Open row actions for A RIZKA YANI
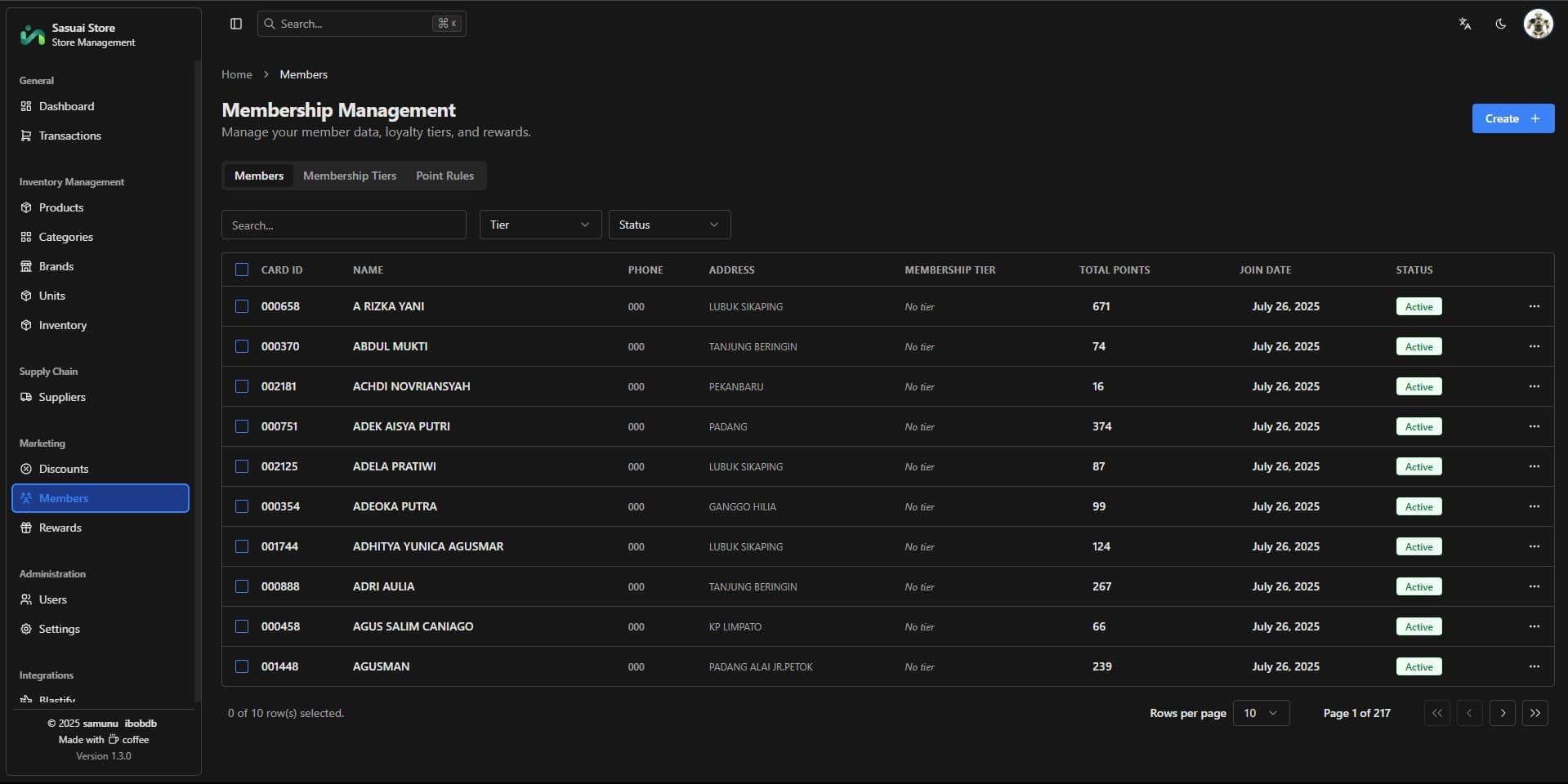1568x784 pixels. [x=1534, y=306]
